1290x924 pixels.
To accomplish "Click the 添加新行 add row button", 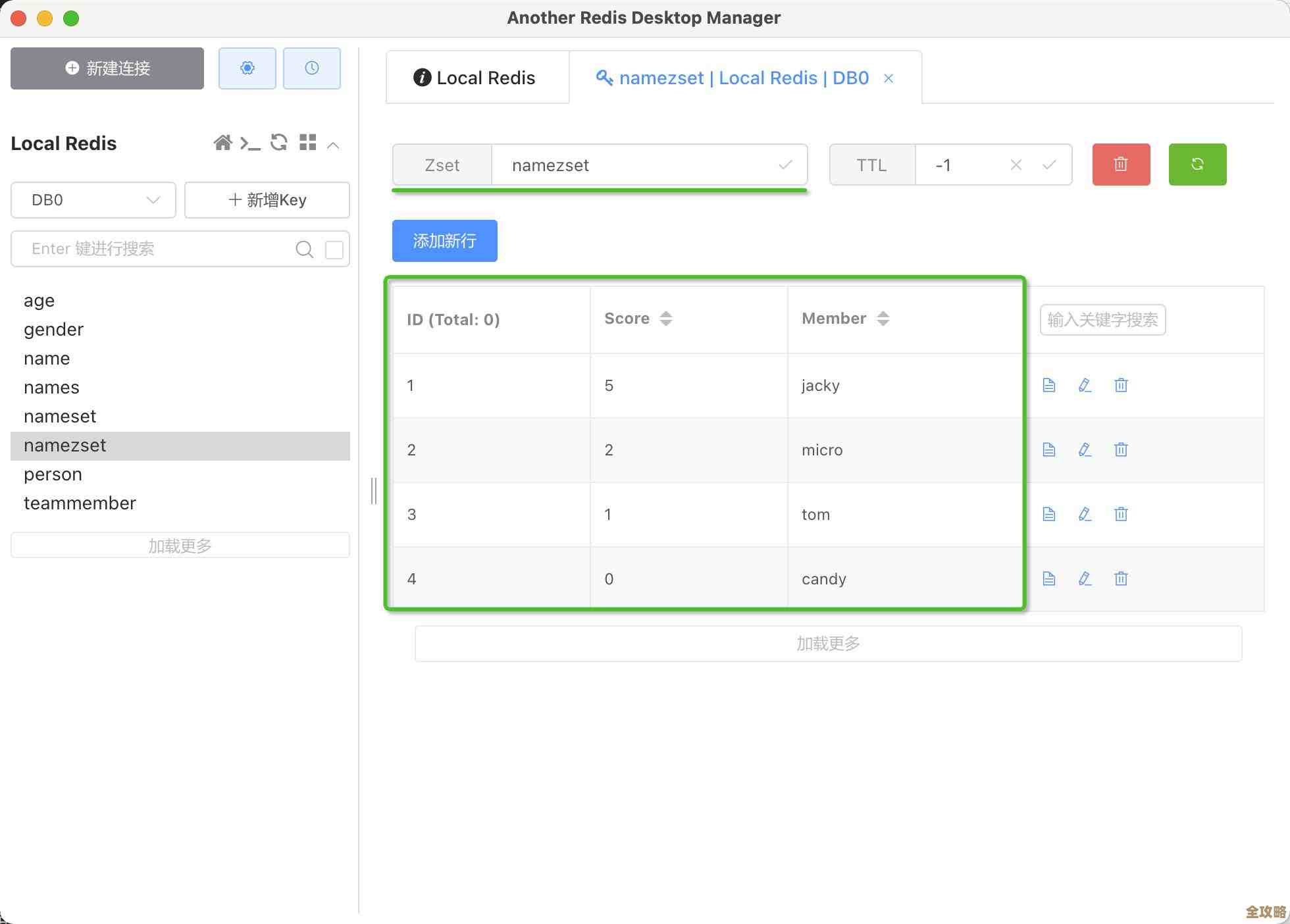I will pos(444,241).
